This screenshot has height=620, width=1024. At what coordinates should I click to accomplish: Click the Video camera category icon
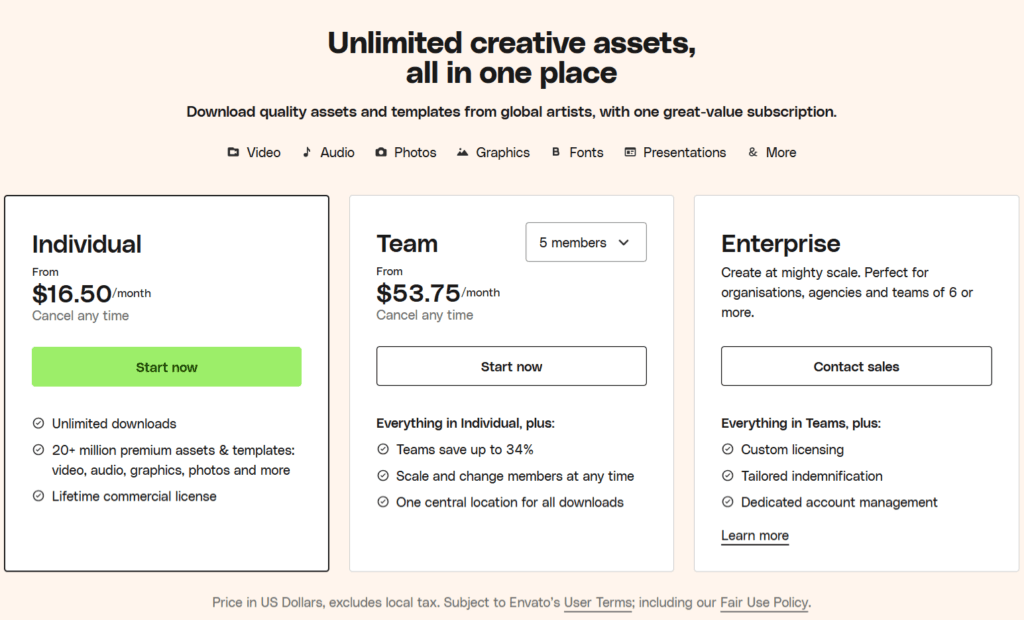234,152
